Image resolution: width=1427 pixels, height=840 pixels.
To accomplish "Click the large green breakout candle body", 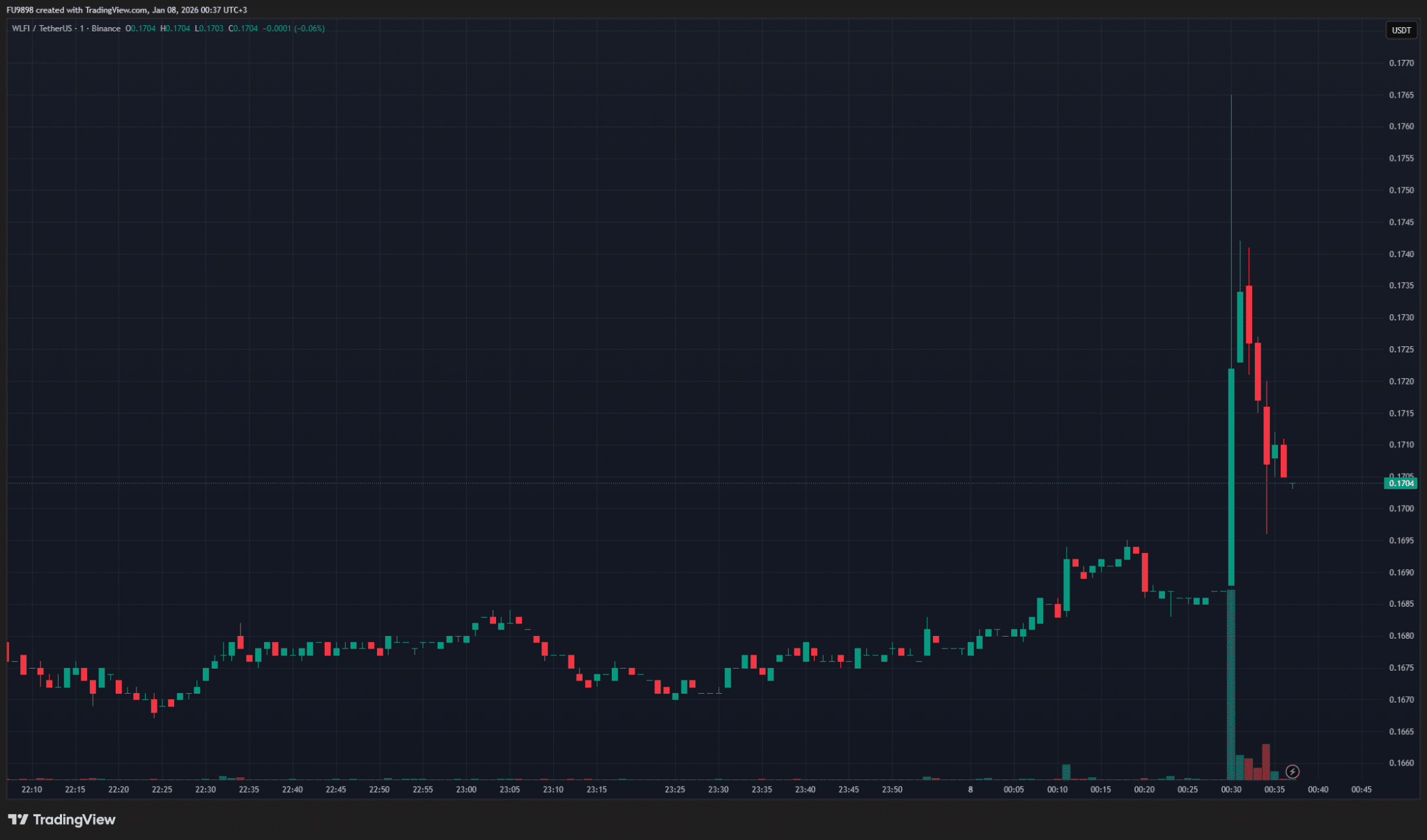I will pos(1231,477).
